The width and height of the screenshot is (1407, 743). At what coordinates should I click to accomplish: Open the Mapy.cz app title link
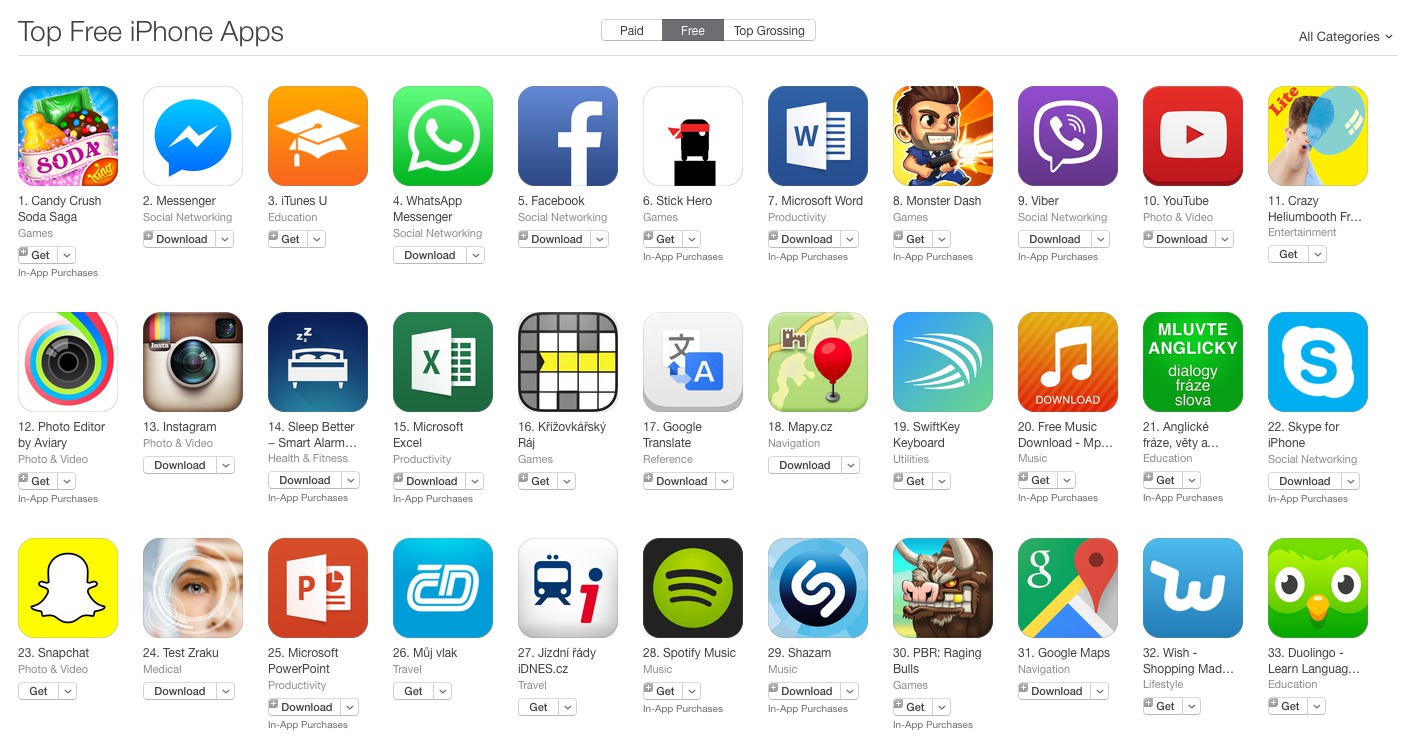[800, 427]
